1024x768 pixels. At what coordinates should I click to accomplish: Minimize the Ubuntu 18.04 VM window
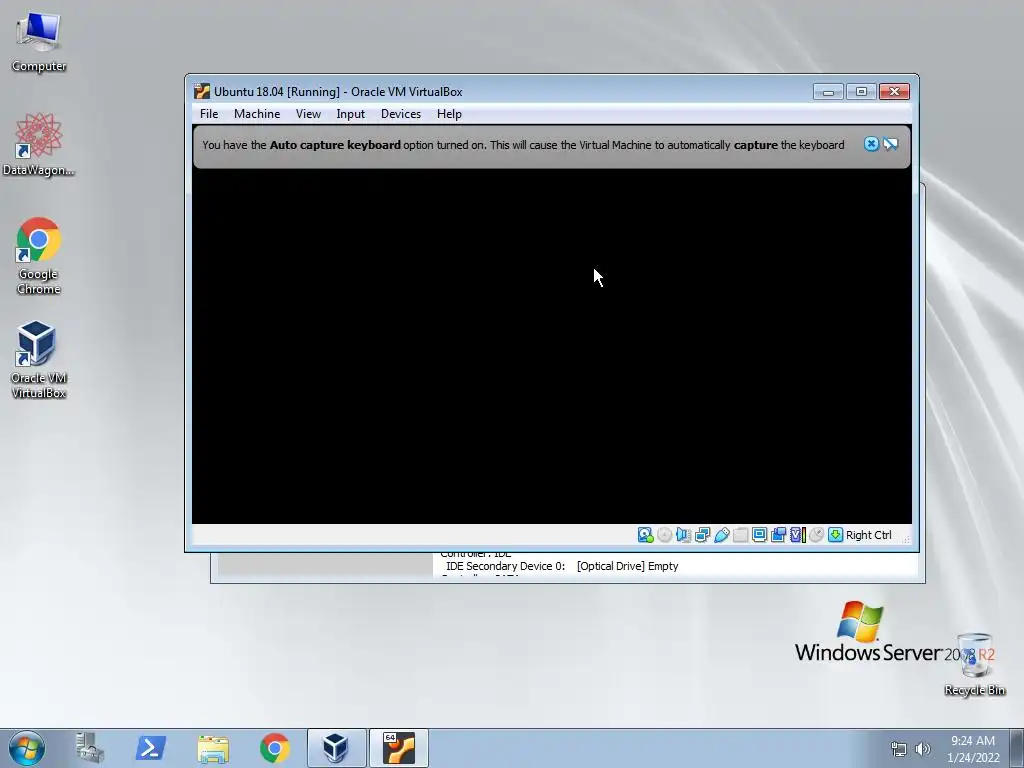(x=828, y=91)
